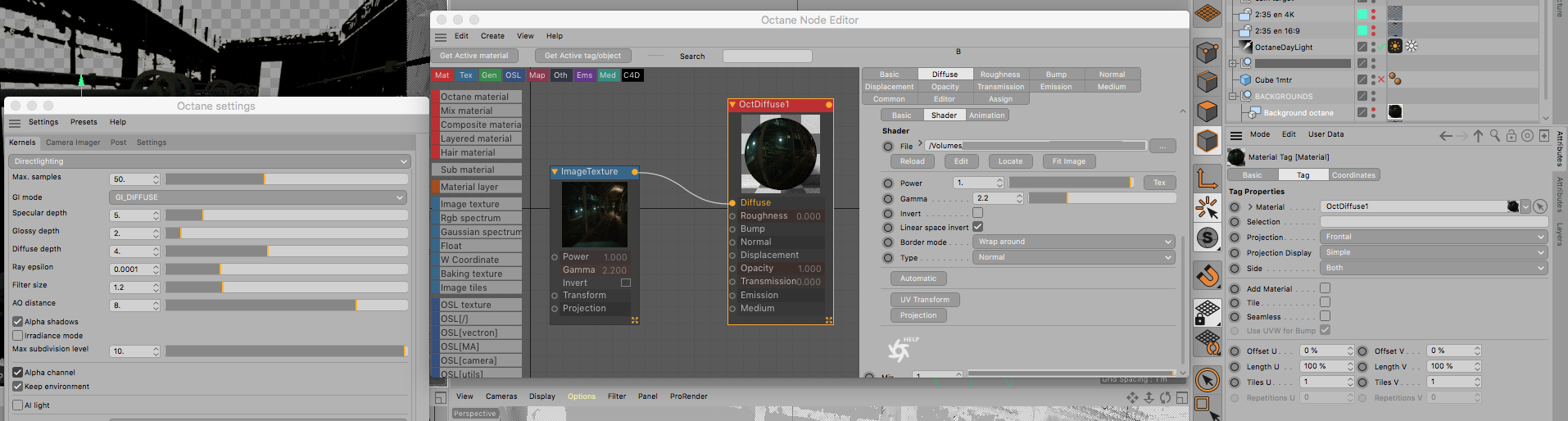
Task: Open the Directlighting kernel dropdown
Action: pos(210,161)
